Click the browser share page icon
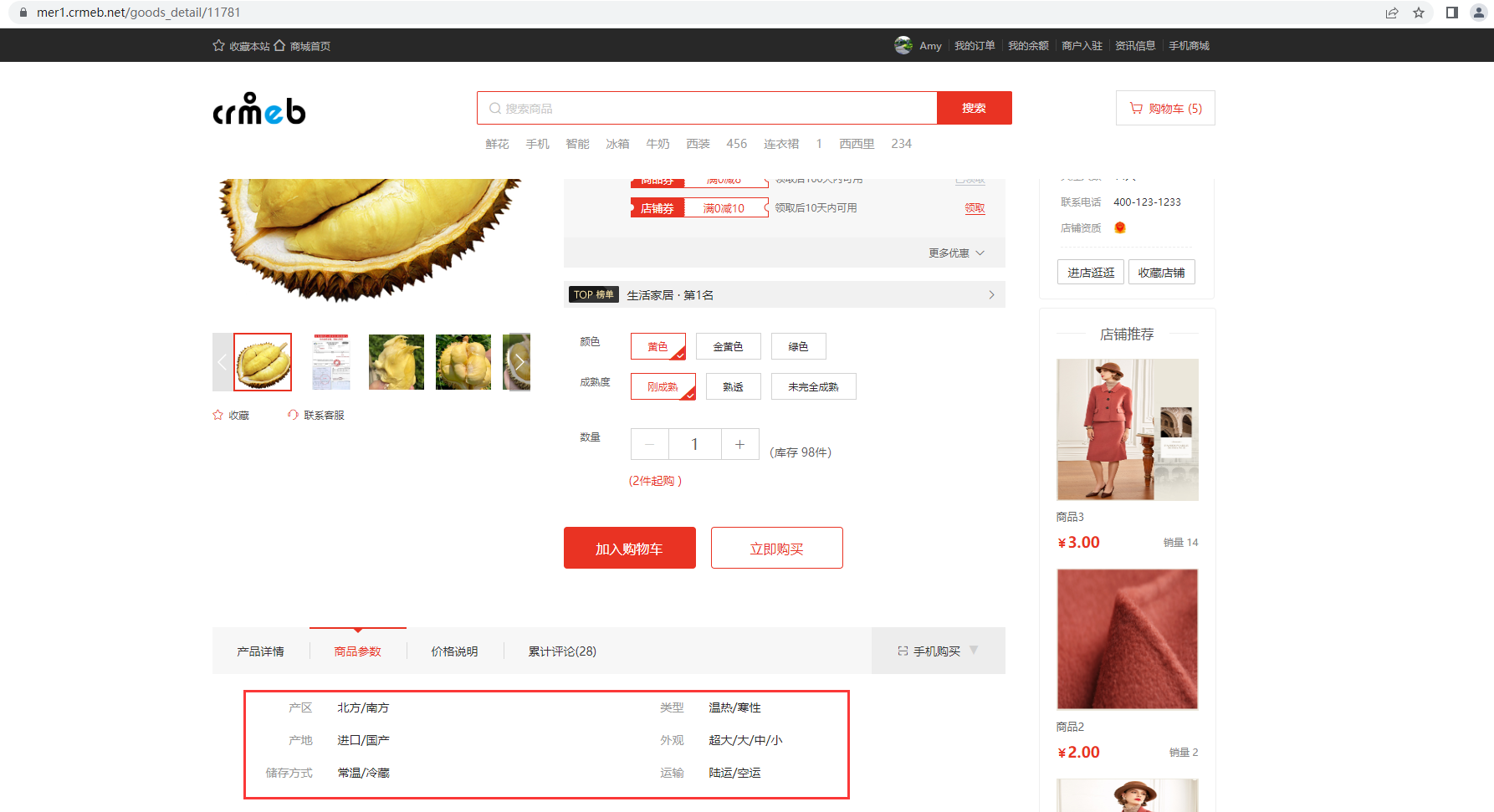1494x812 pixels. 1392,13
